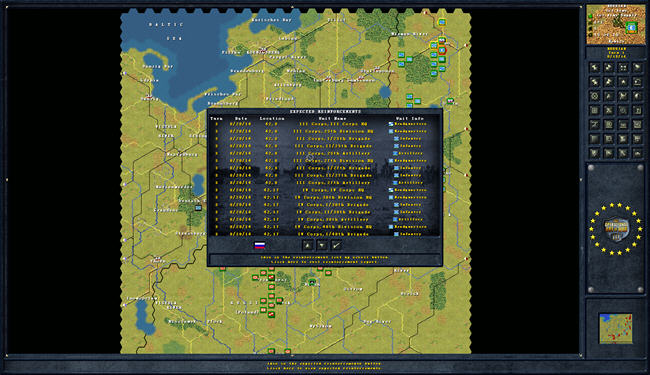Click the starred shield emblem
Screen dimensions: 650x375
coord(616,229)
